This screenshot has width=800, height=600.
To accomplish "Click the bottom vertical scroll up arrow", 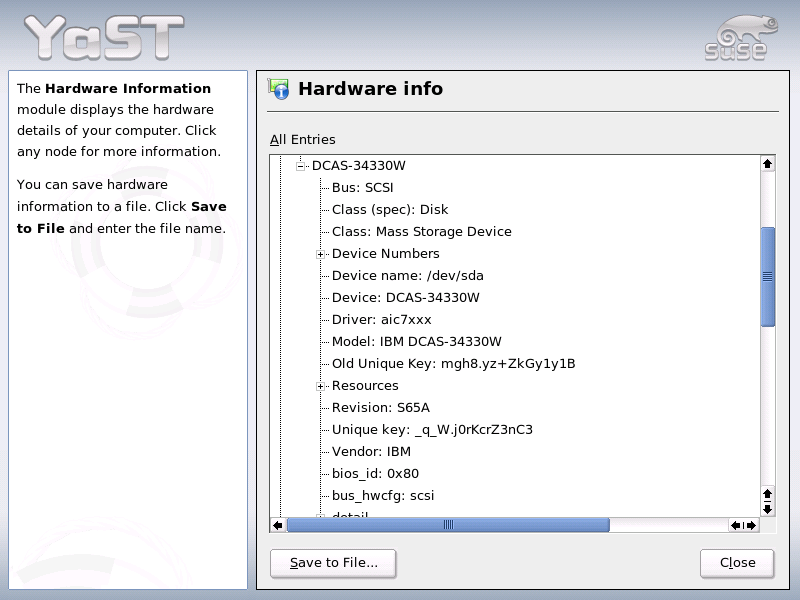I will 767,494.
